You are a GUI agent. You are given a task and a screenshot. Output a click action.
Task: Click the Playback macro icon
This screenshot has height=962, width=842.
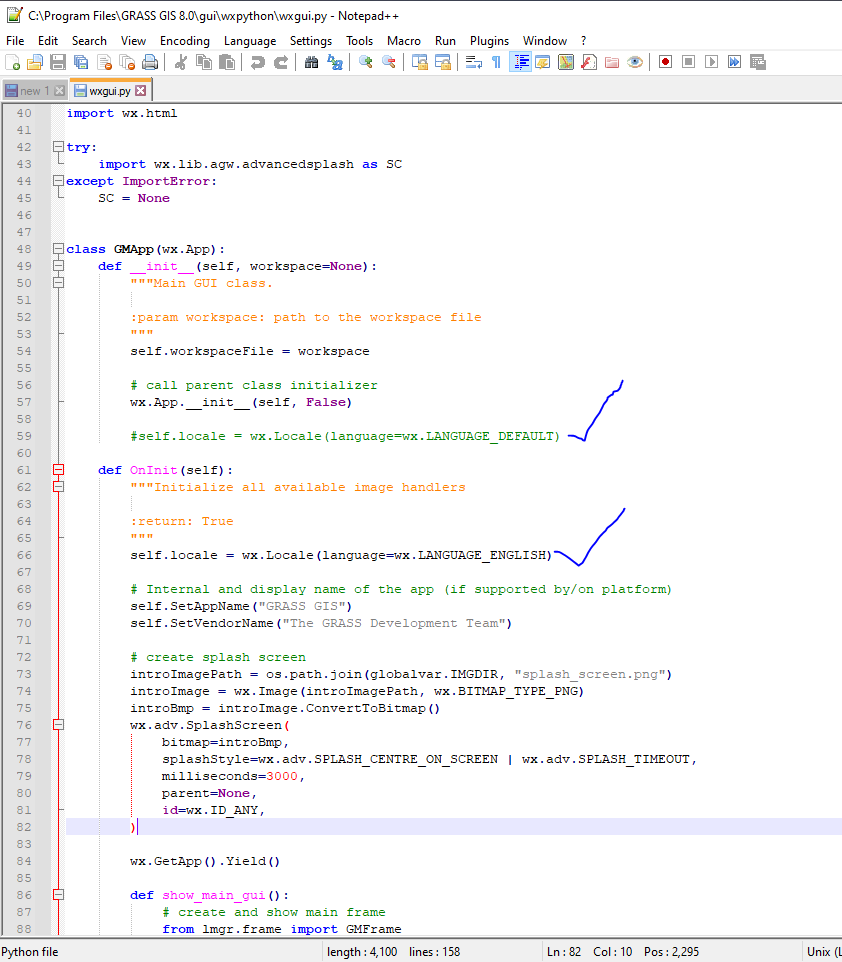711,62
